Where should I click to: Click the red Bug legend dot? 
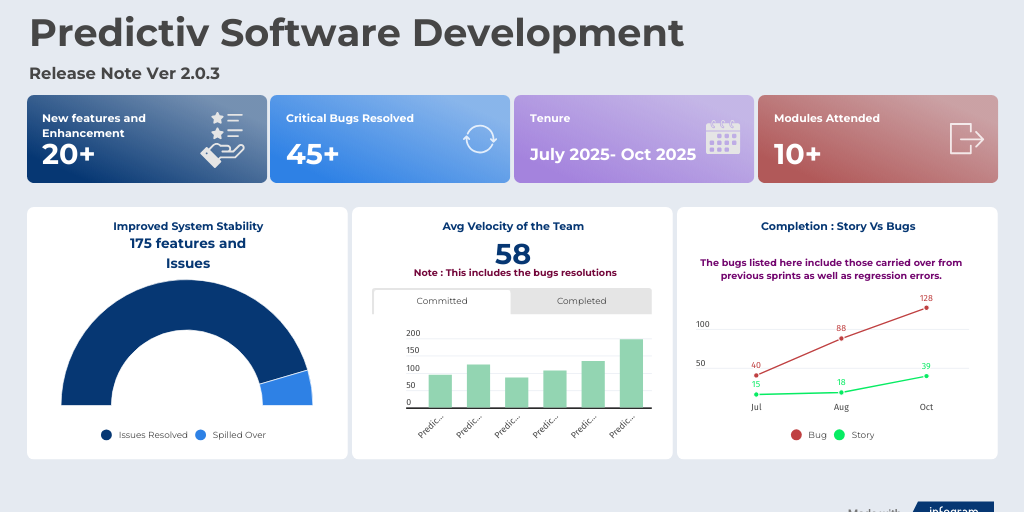(796, 435)
